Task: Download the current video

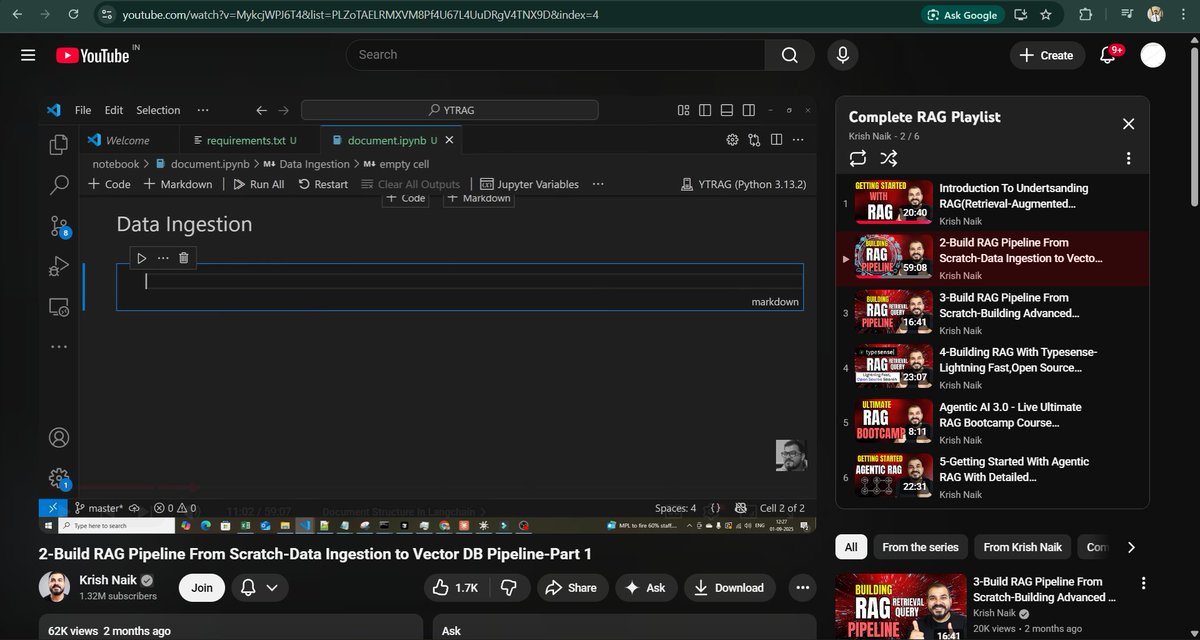Action: [x=730, y=587]
